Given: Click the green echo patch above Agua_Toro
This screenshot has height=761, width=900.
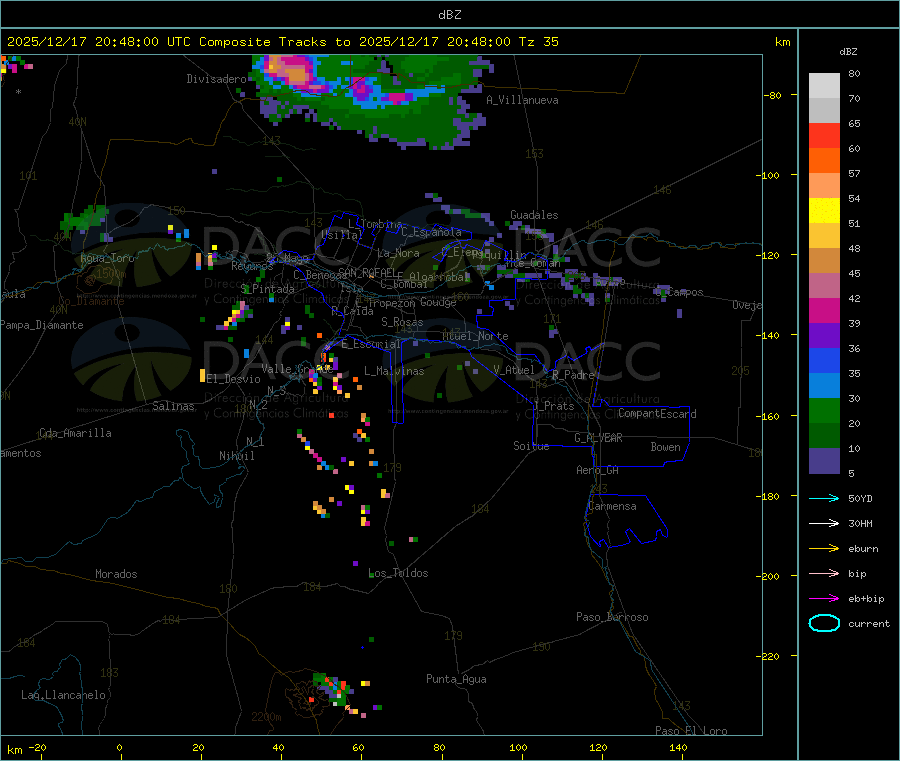Looking at the screenshot, I should [x=86, y=220].
